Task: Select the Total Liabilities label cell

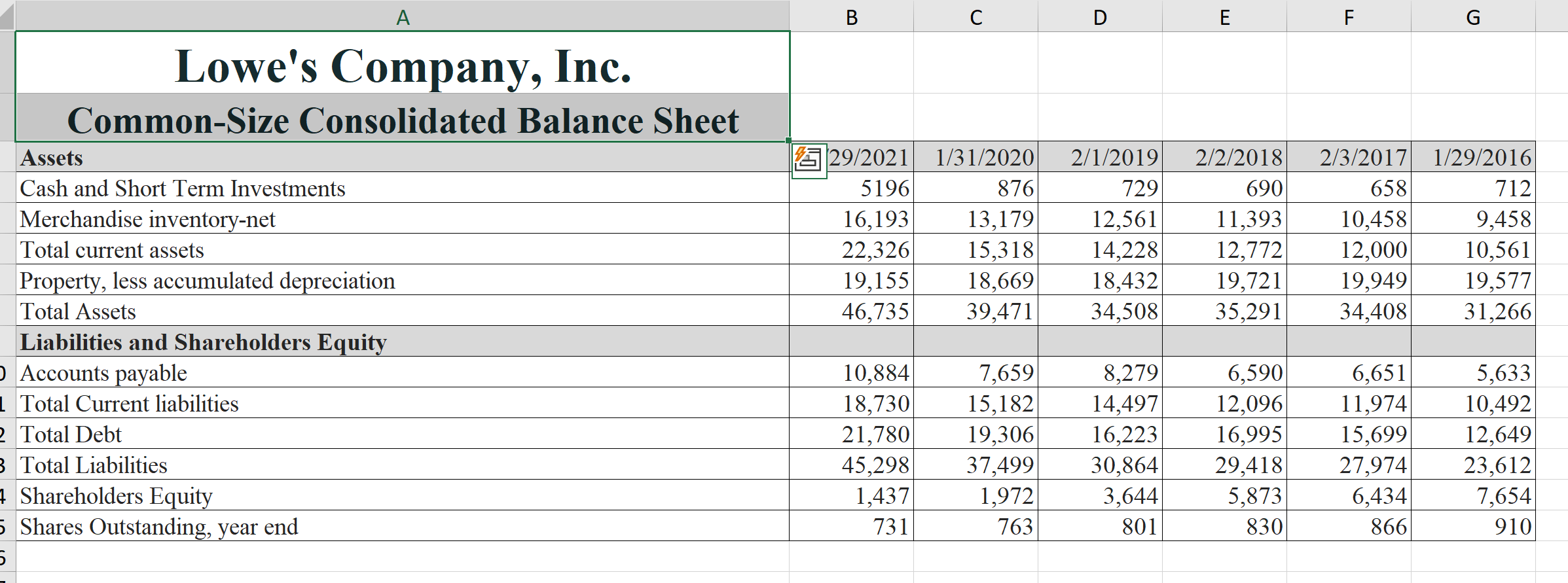Action: point(403,465)
